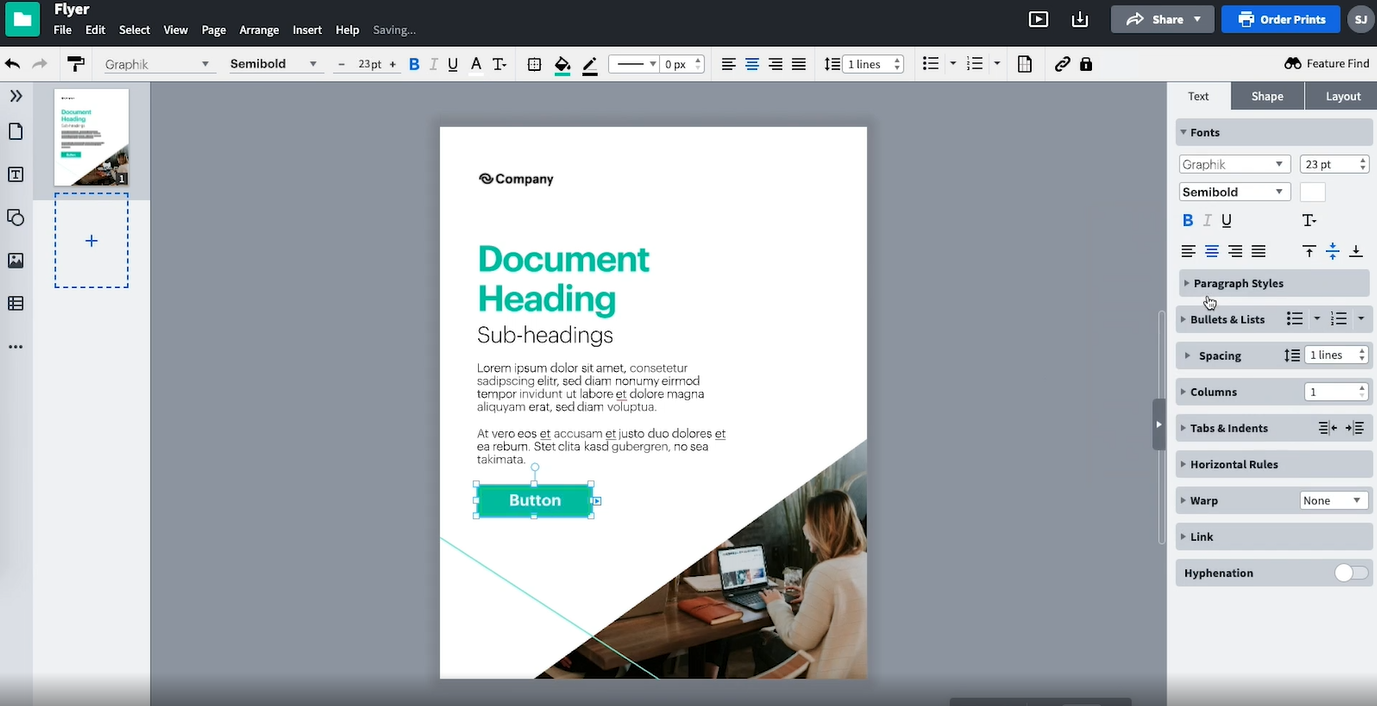This screenshot has width=1377, height=706.
Task: Click the Order Prints button
Action: [x=1280, y=19]
